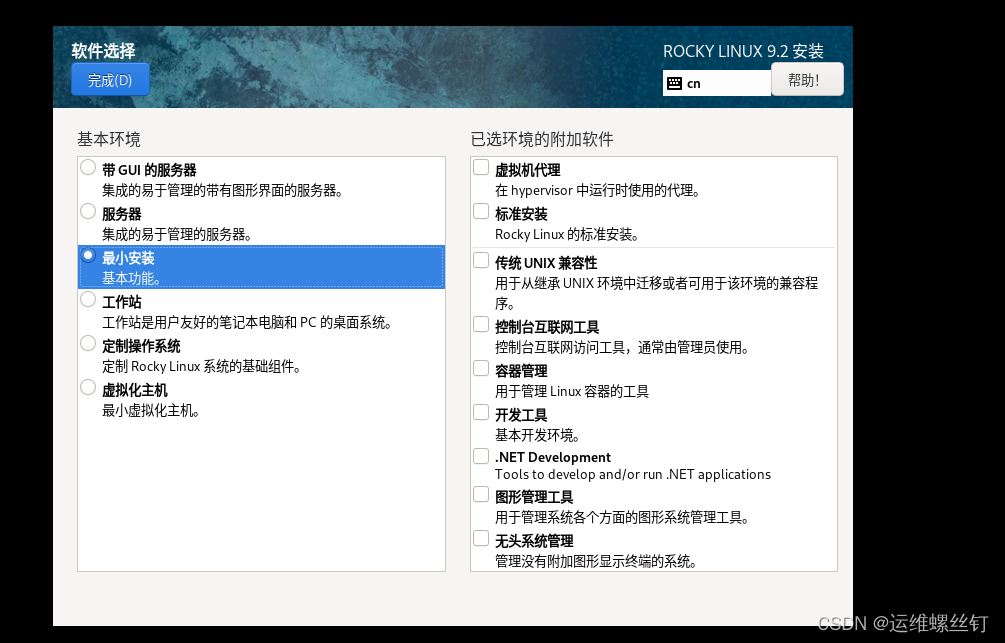Click the text 管理没有附加图形显示终端的系统。
Image resolution: width=1005 pixels, height=643 pixels.
pyautogui.click(x=596, y=562)
